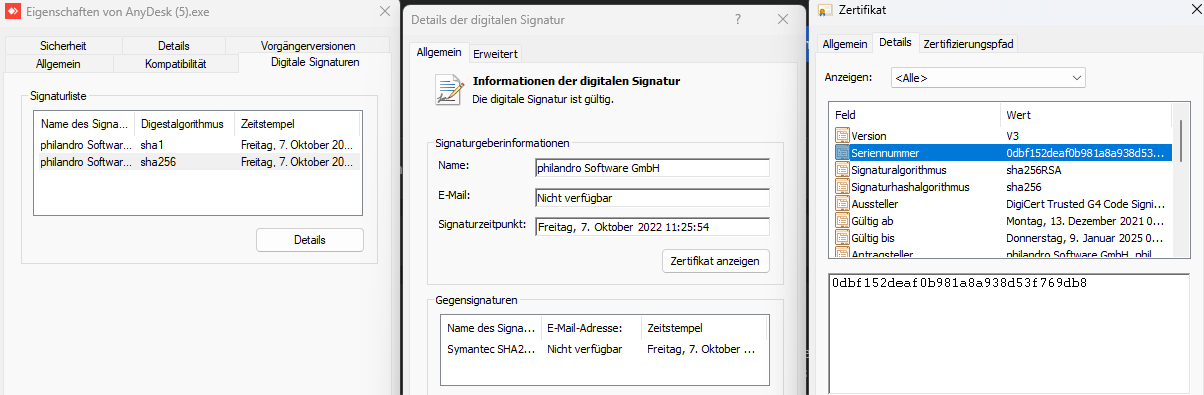Select the DigiCert Trusted G4 issuer value

[x=1084, y=204]
